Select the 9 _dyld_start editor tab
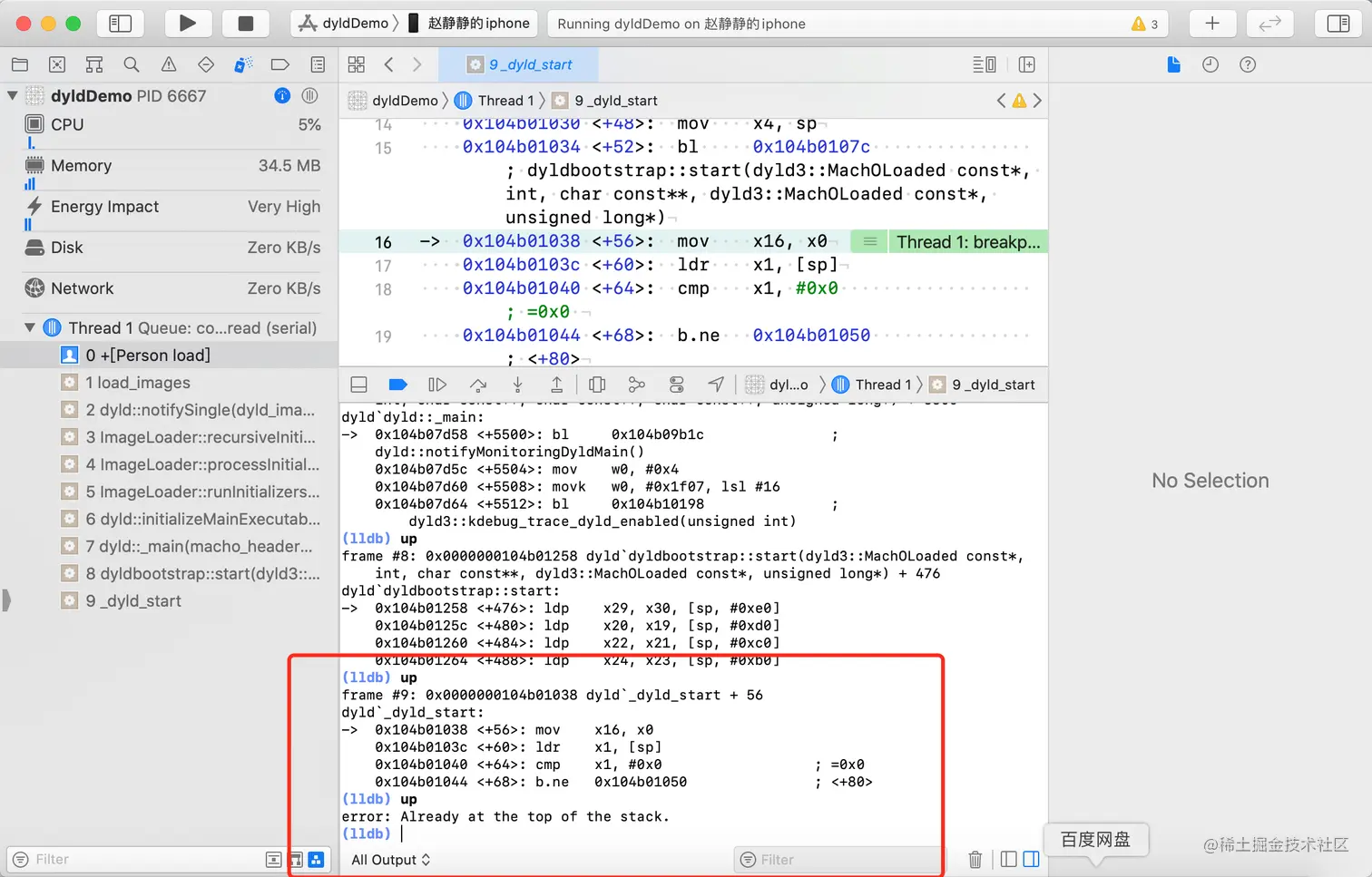Screen dimensions: 1372x877 click(519, 64)
